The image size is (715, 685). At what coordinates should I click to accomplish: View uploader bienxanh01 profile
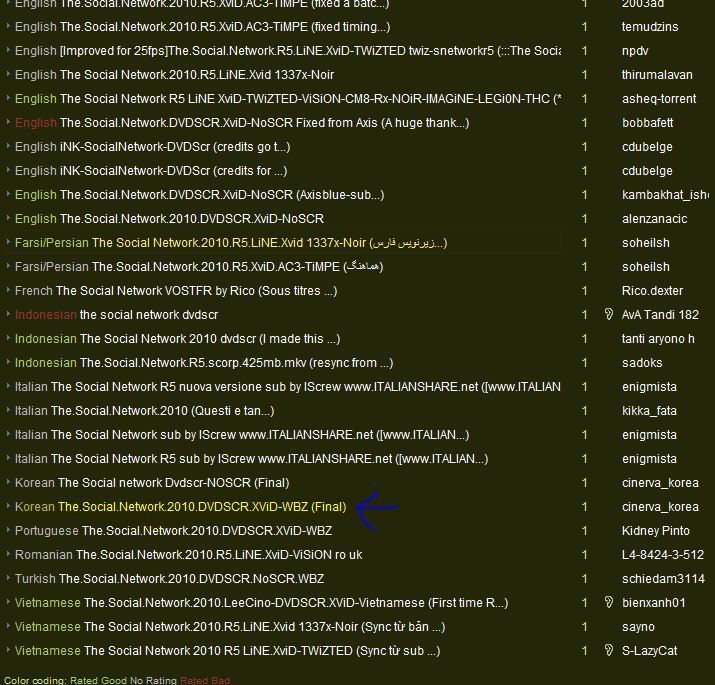coord(653,603)
